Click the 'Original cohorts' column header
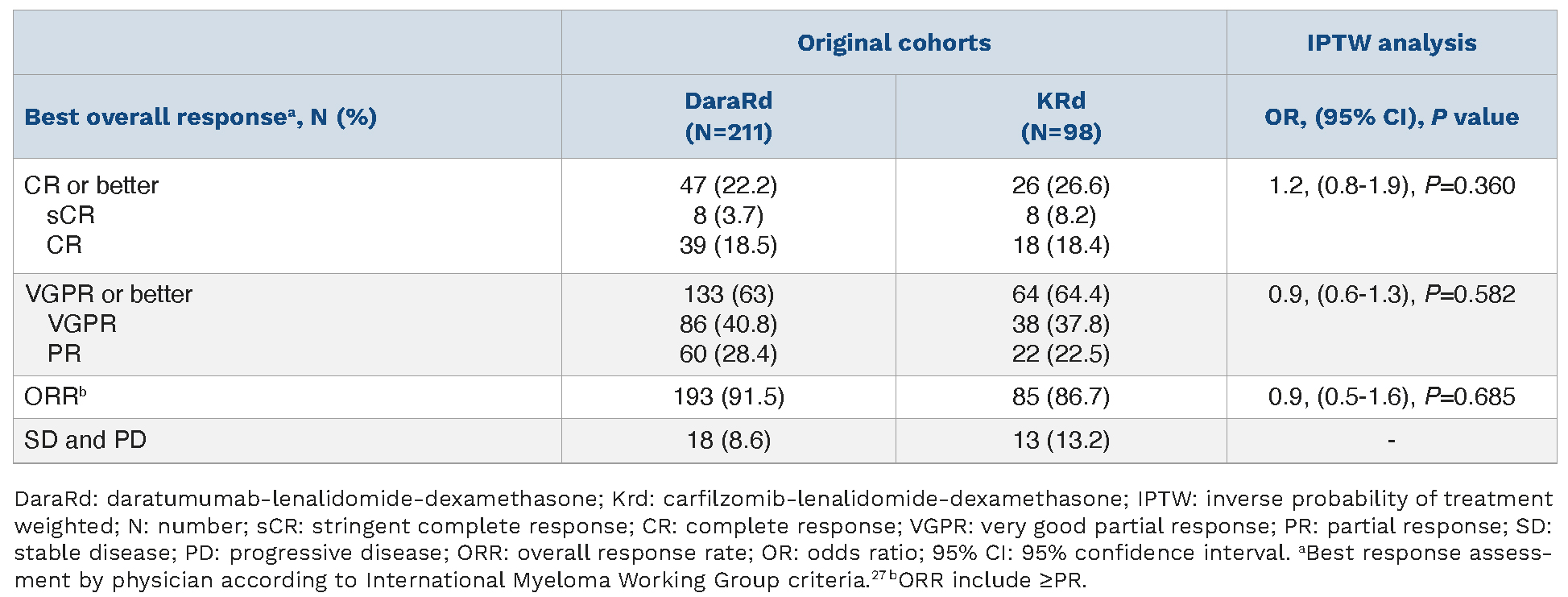Screen dimensions: 1568x597 pos(894,43)
